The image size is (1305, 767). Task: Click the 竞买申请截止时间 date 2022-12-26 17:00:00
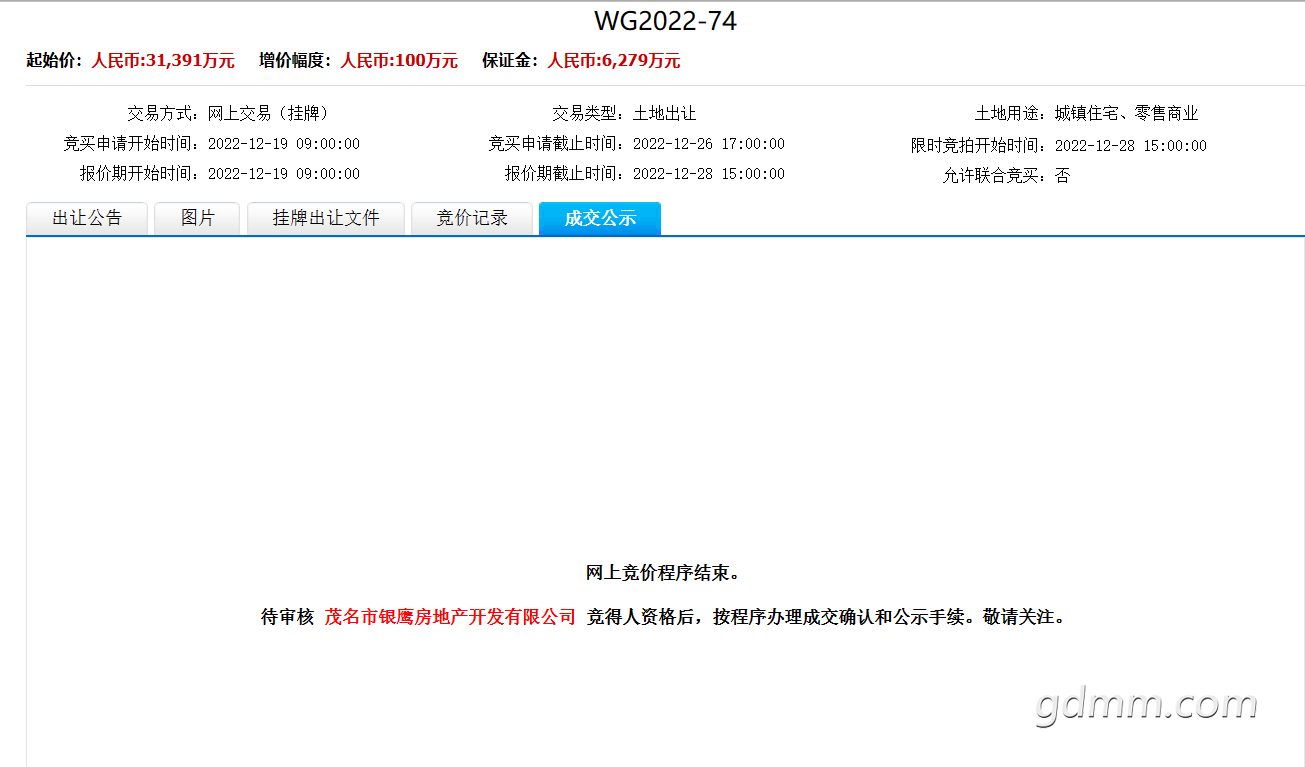(708, 144)
